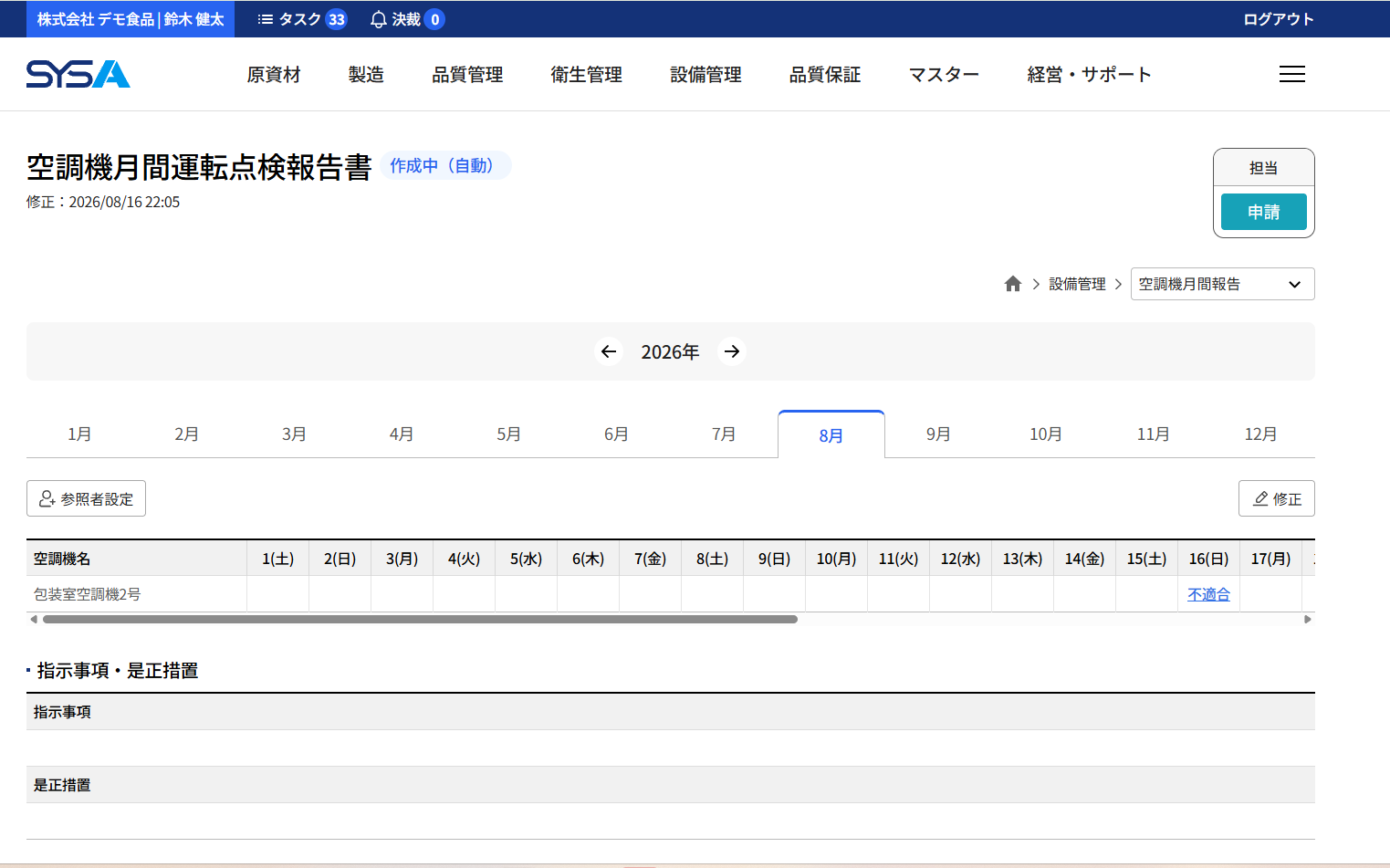Click the horizontal table scrollbar thumb
The image size is (1390, 868).
[420, 619]
